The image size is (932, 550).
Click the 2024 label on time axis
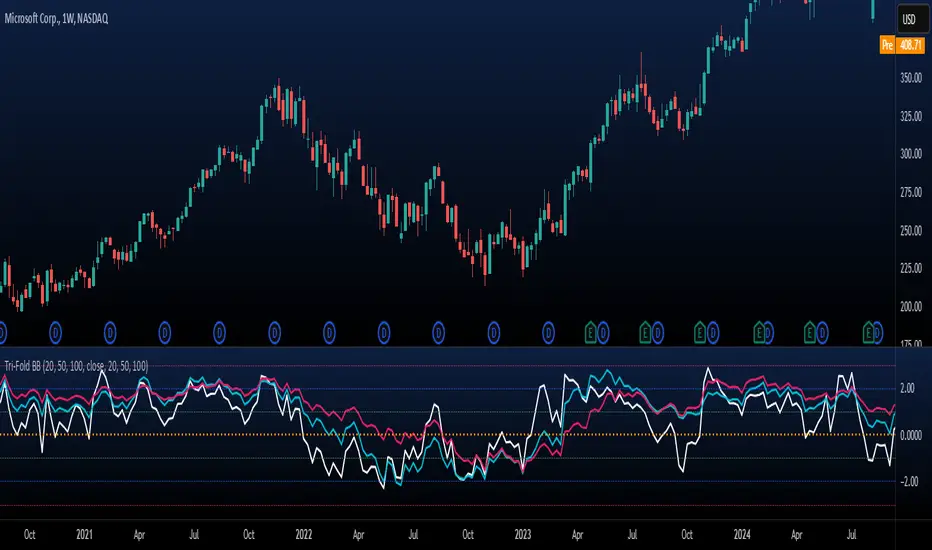(742, 535)
